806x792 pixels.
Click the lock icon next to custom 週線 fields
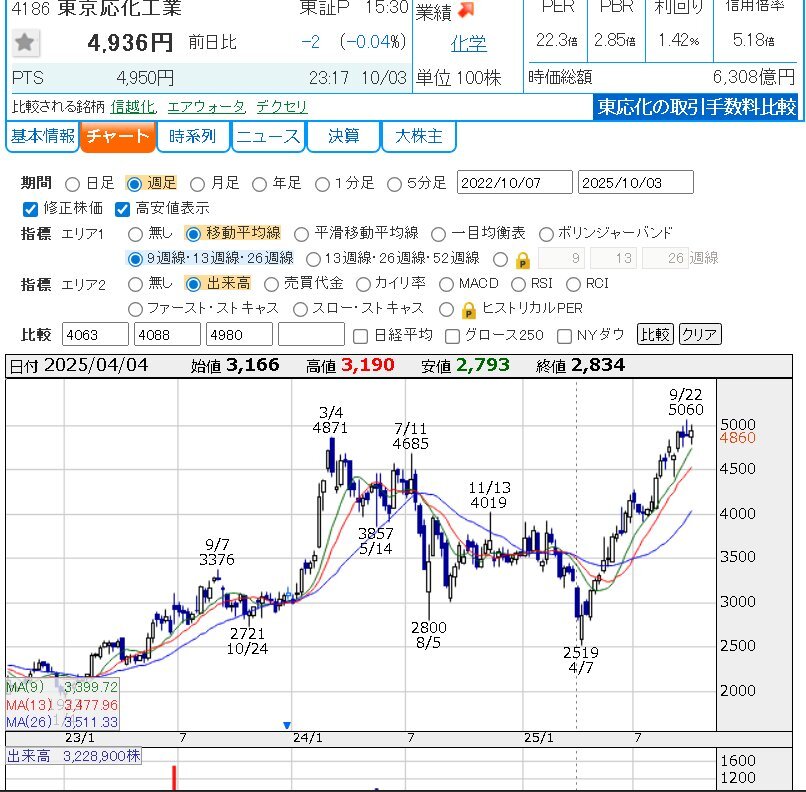523,261
